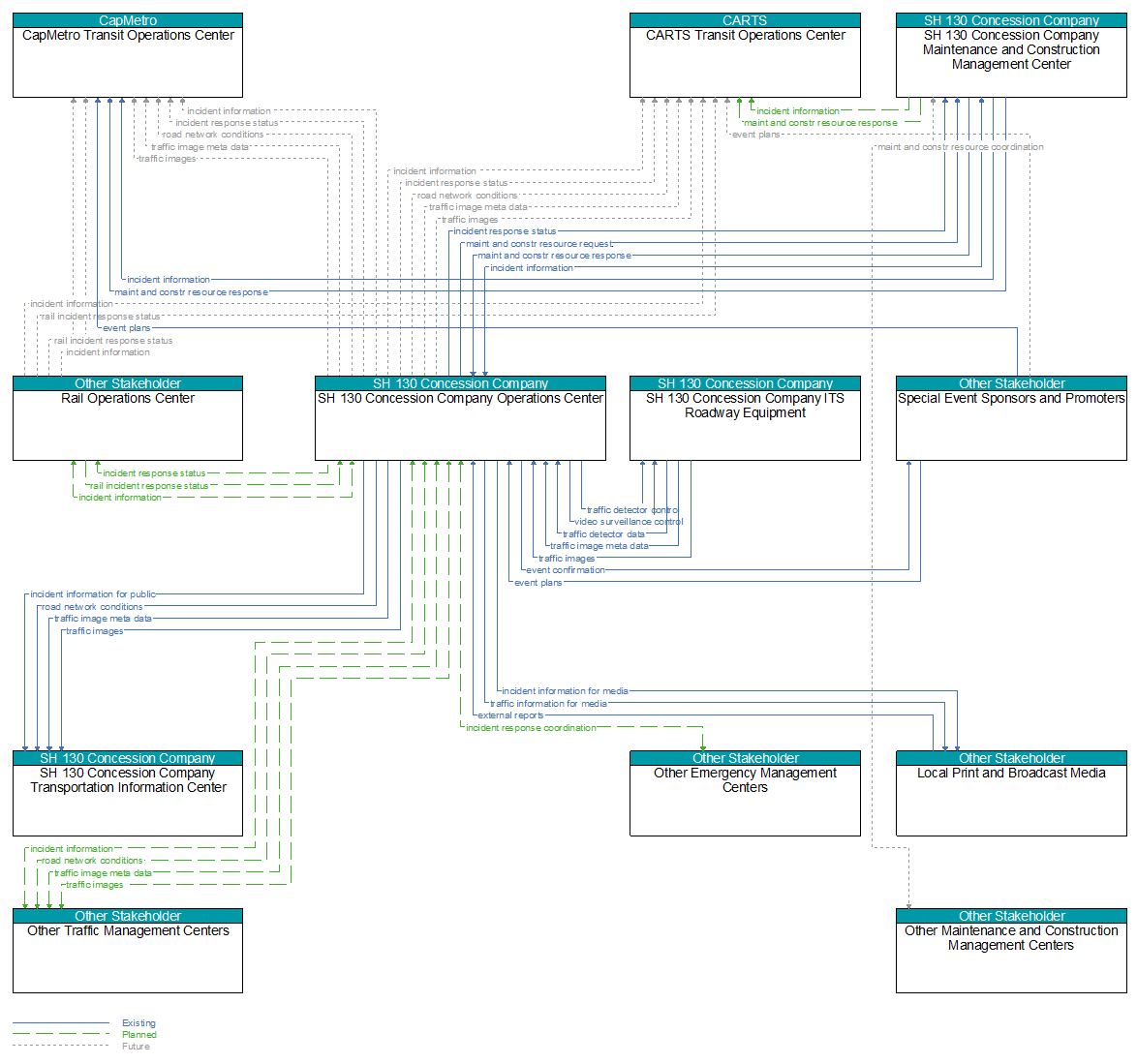The height and width of the screenshot is (1064, 1137).
Task: Select the green 'traffic image meta data' label
Action: [103, 873]
